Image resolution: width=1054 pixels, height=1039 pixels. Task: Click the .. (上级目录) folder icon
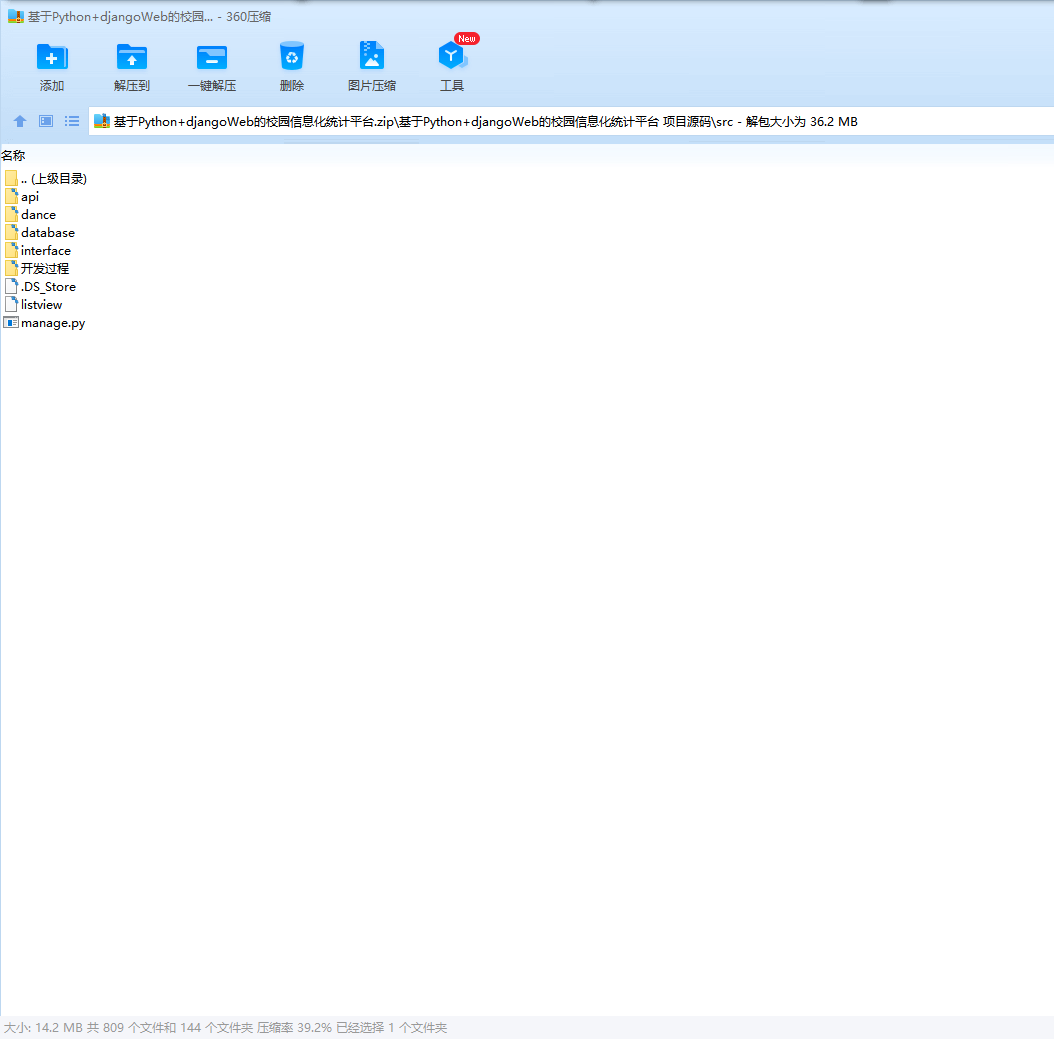[11, 178]
